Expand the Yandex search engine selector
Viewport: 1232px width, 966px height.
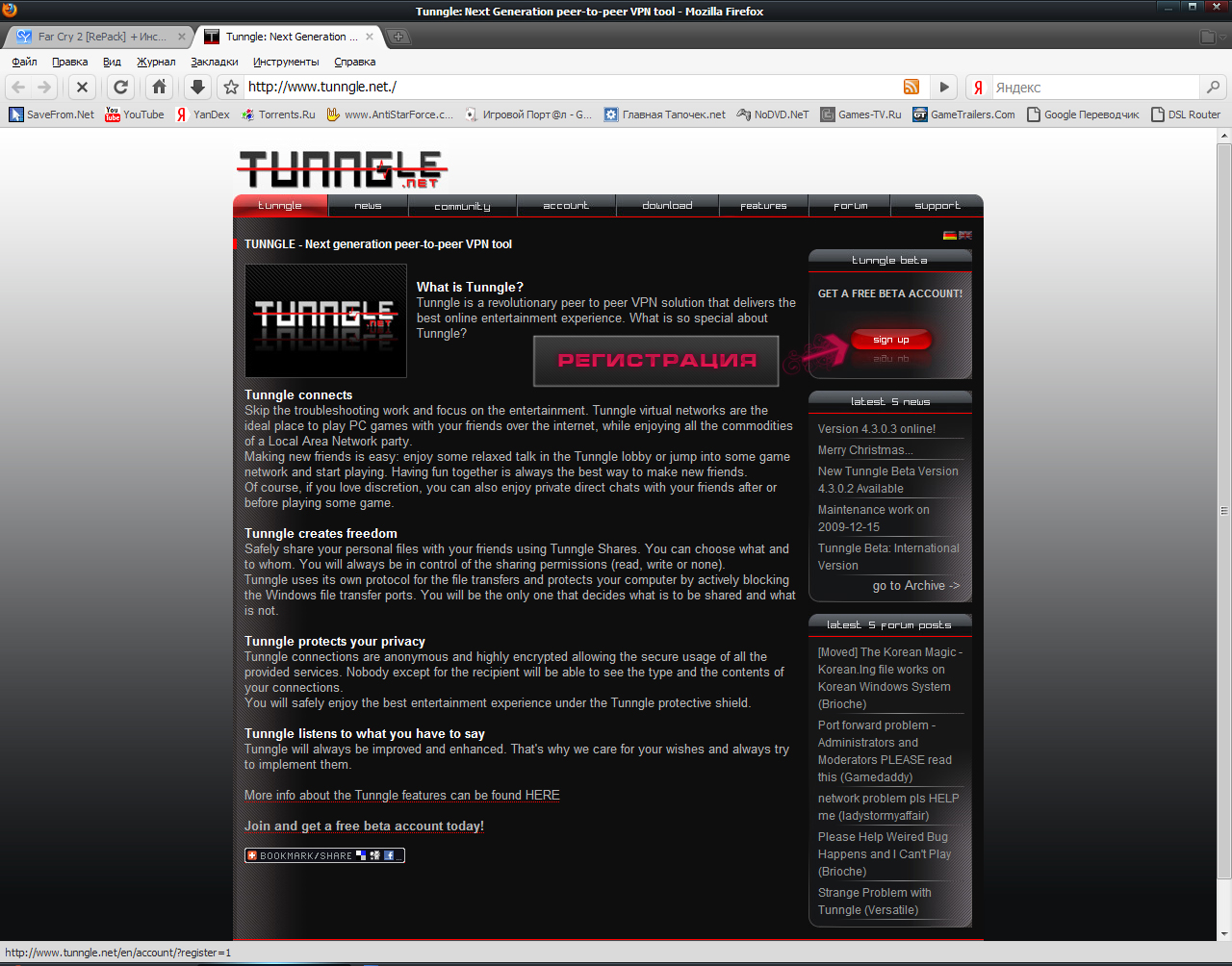978,88
